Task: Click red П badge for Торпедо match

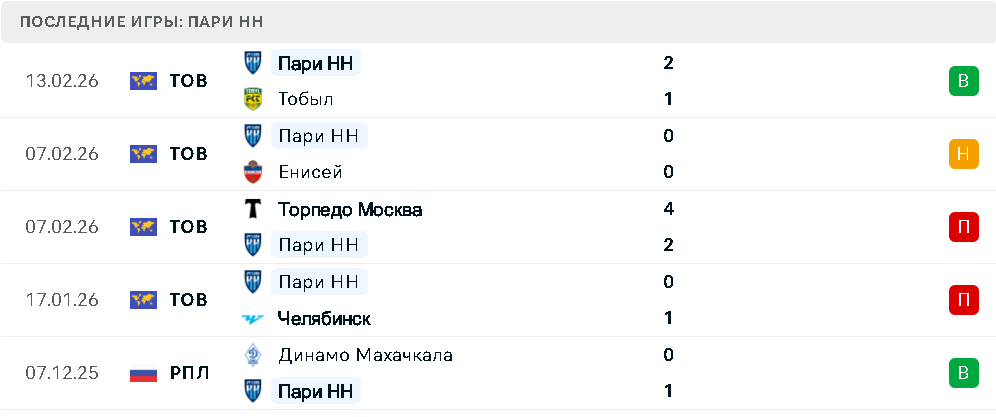Action: (x=963, y=227)
